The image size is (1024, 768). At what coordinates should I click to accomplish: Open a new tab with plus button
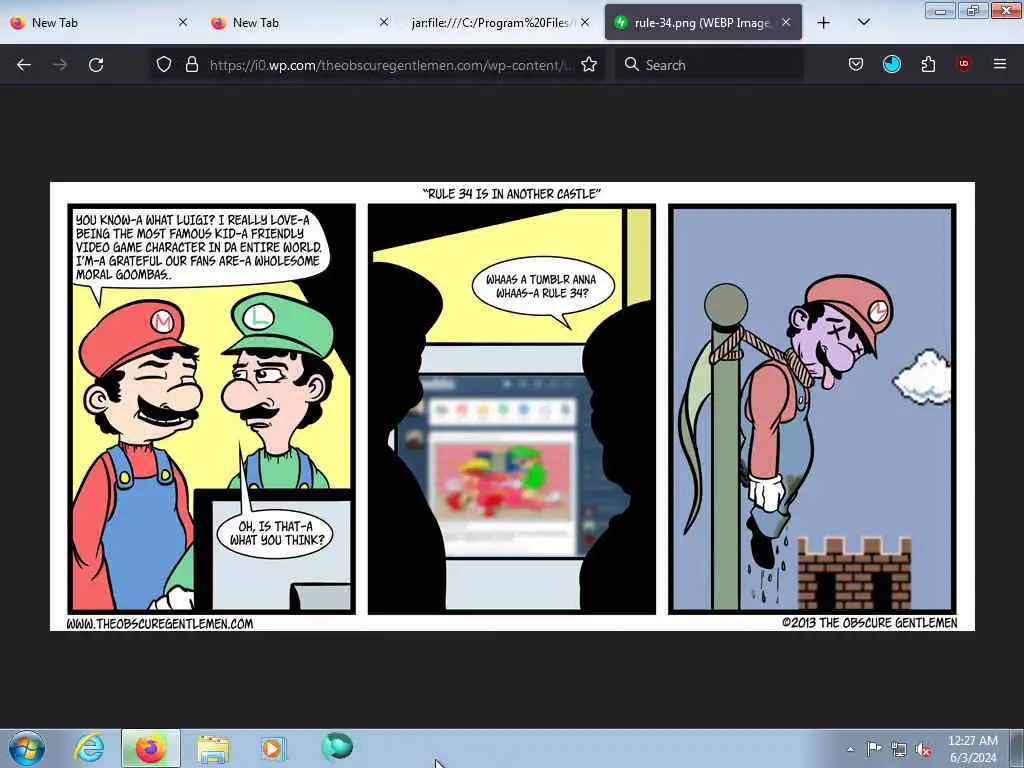[824, 23]
